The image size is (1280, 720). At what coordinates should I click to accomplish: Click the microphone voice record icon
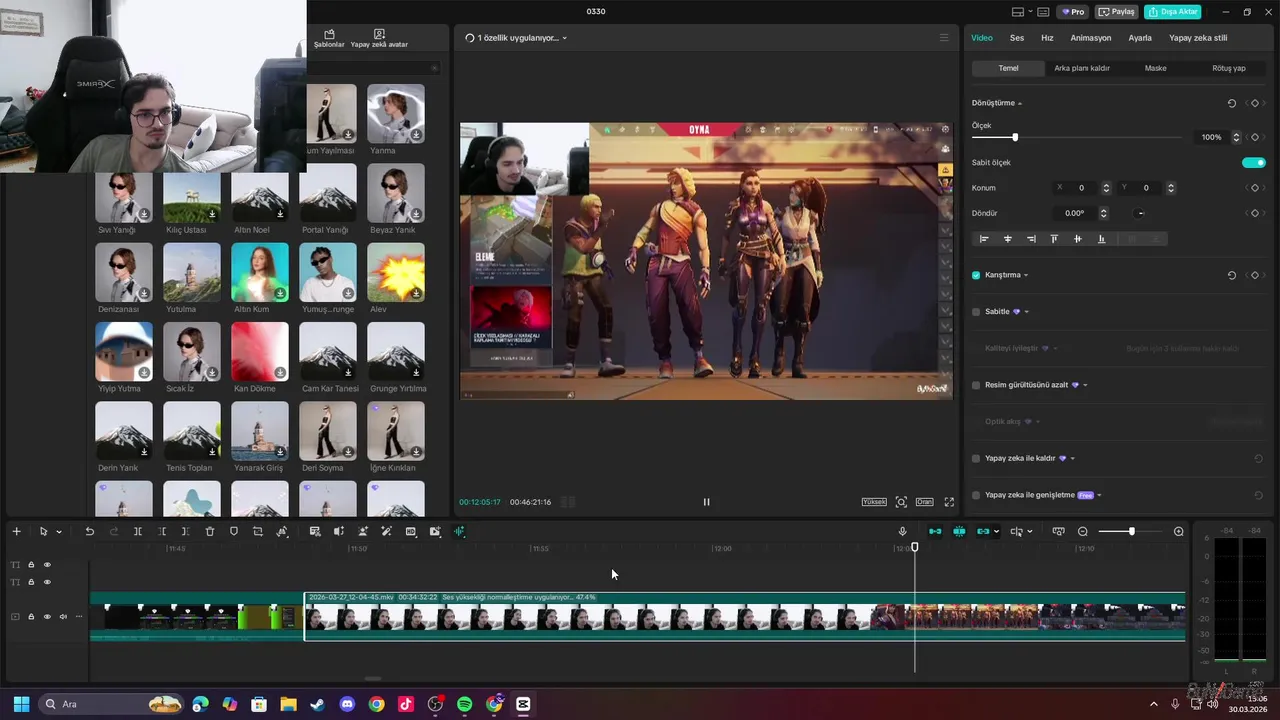point(902,532)
